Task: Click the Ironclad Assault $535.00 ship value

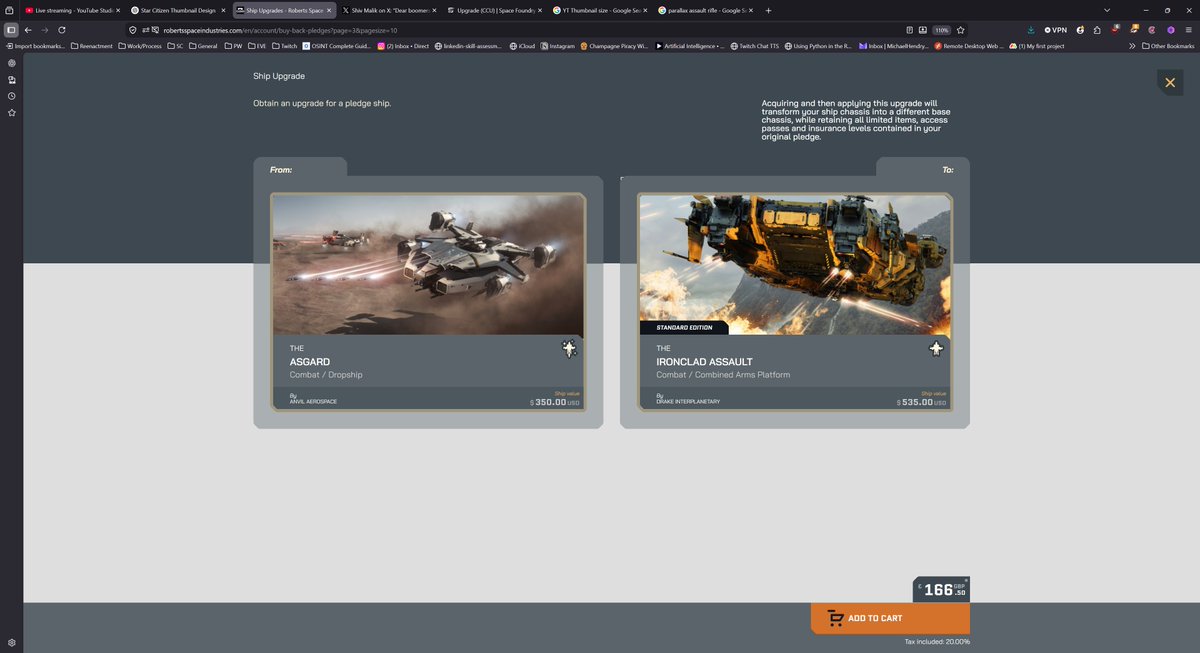Action: pos(922,402)
